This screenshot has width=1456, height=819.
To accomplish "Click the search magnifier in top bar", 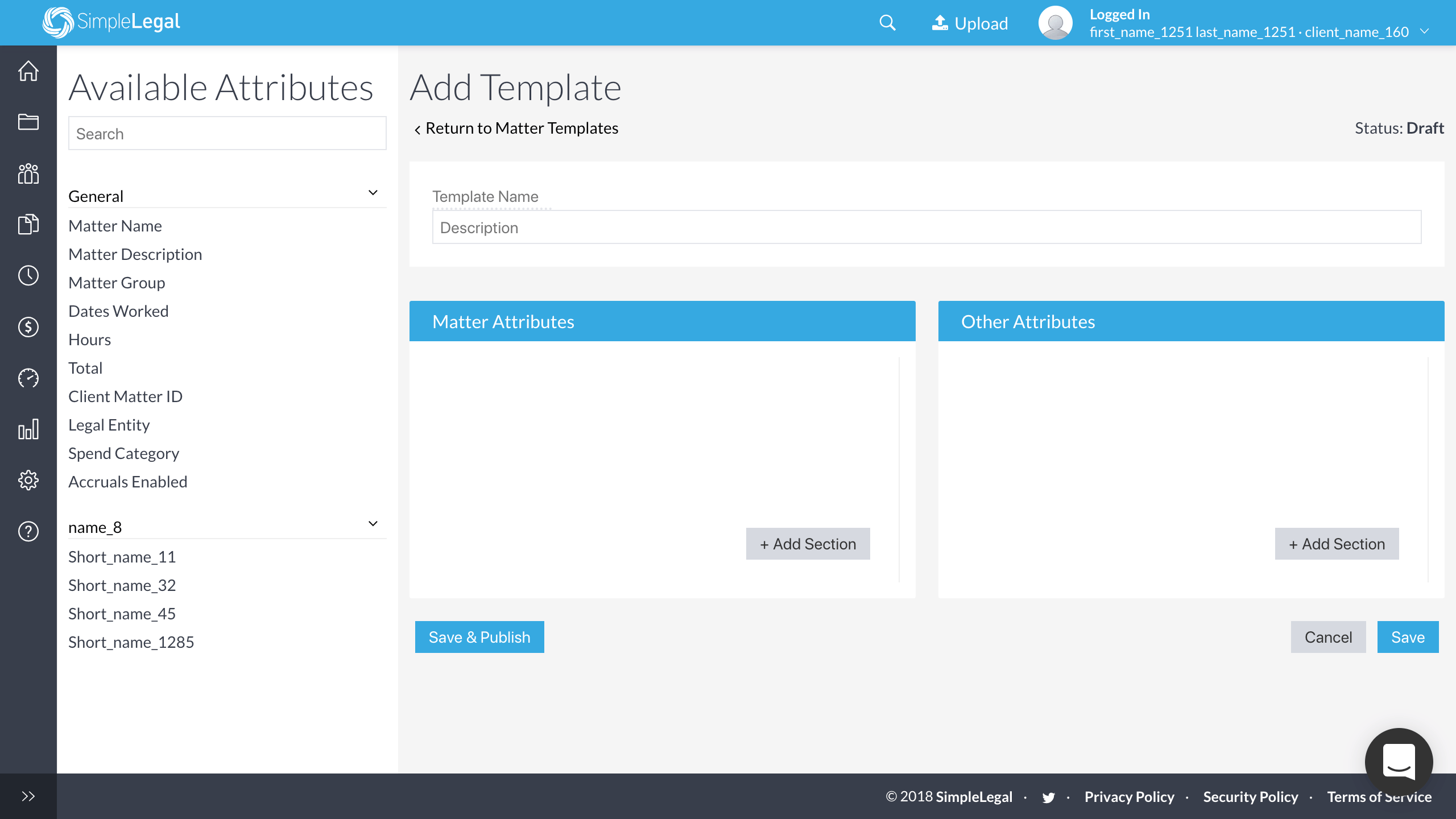I will [887, 23].
